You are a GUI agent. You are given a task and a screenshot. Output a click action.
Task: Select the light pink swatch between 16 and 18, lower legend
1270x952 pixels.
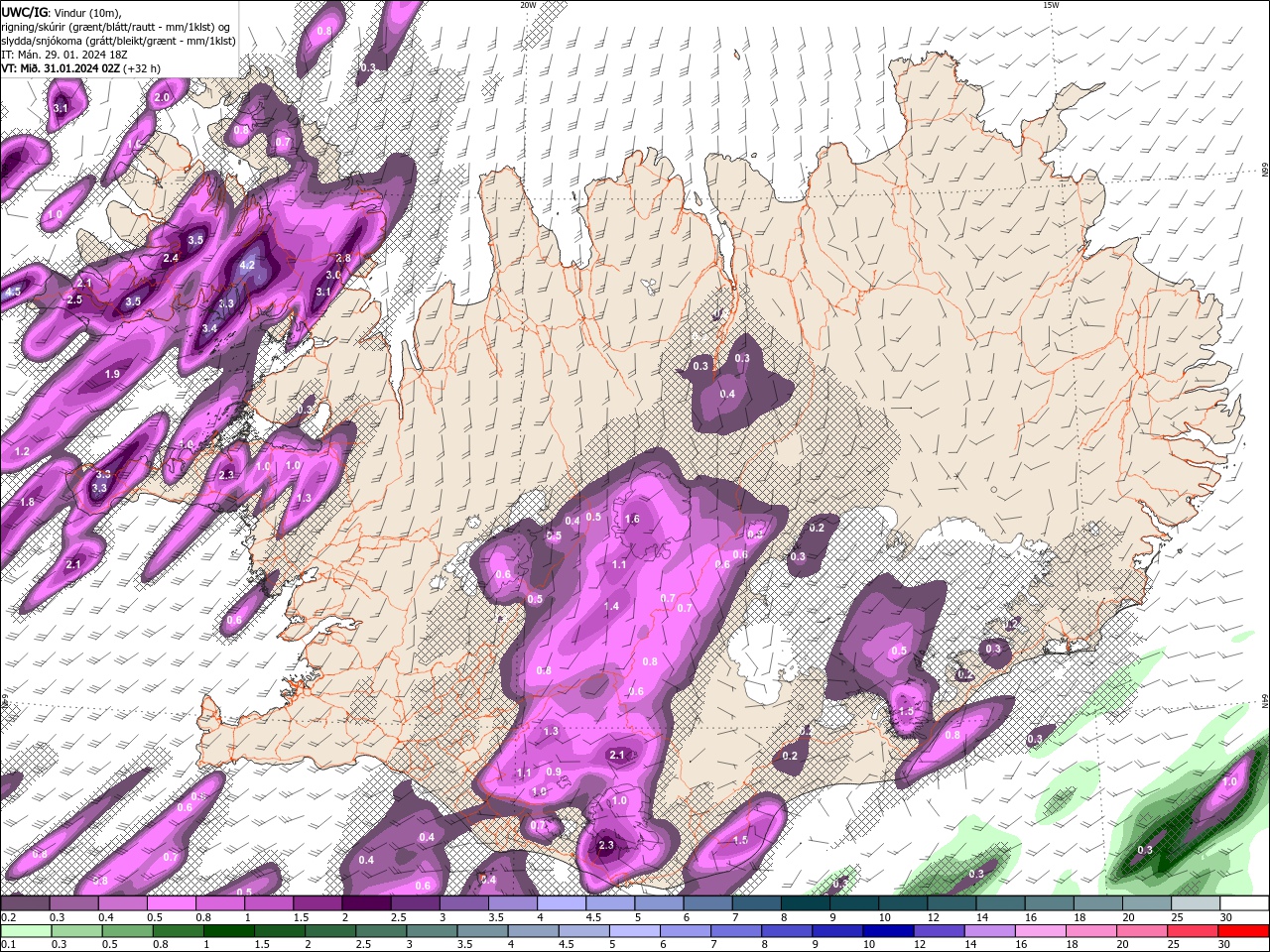[1040, 931]
